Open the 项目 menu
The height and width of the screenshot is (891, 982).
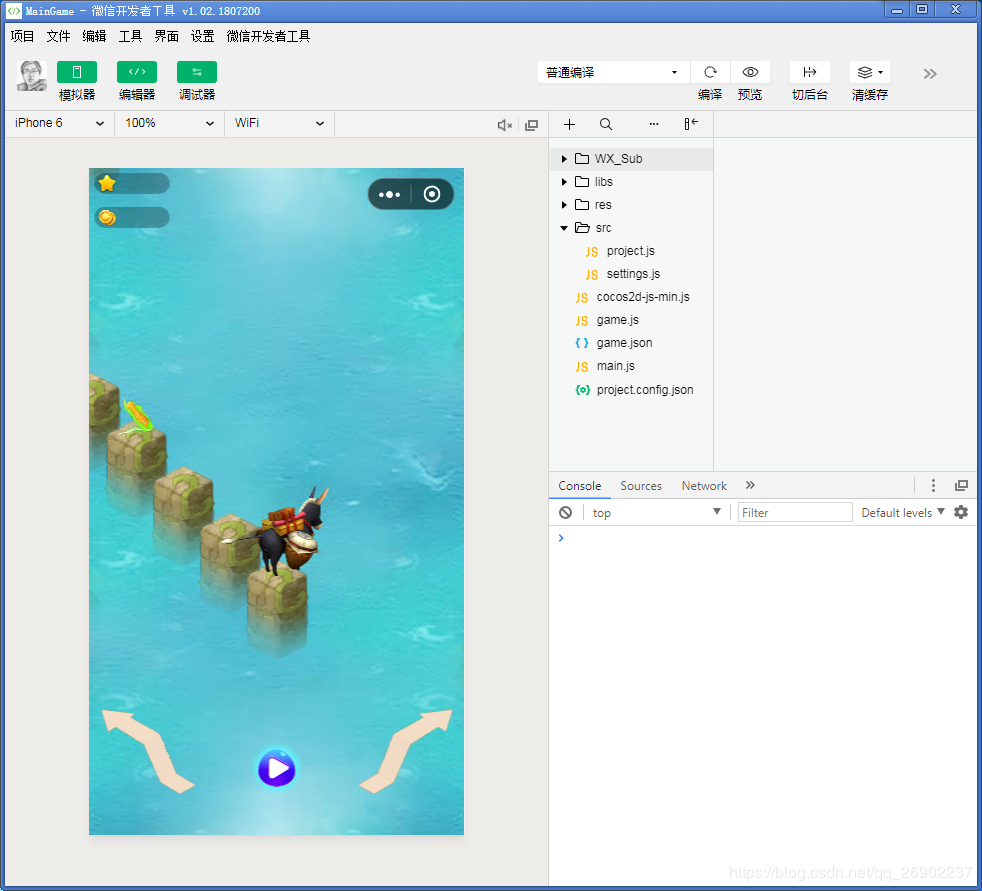[x=23, y=36]
